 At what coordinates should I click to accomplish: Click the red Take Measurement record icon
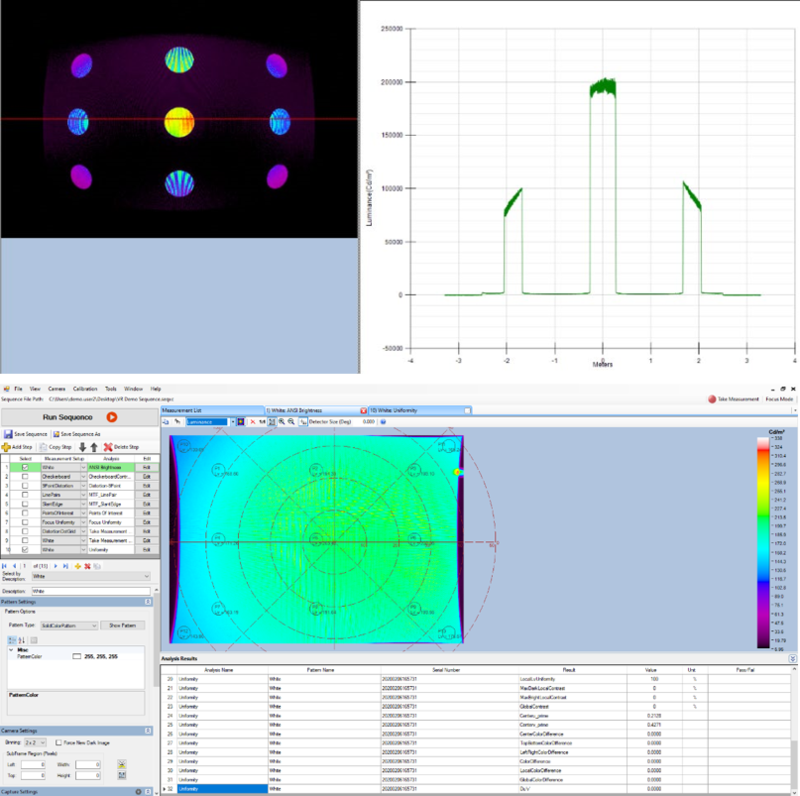click(712, 399)
